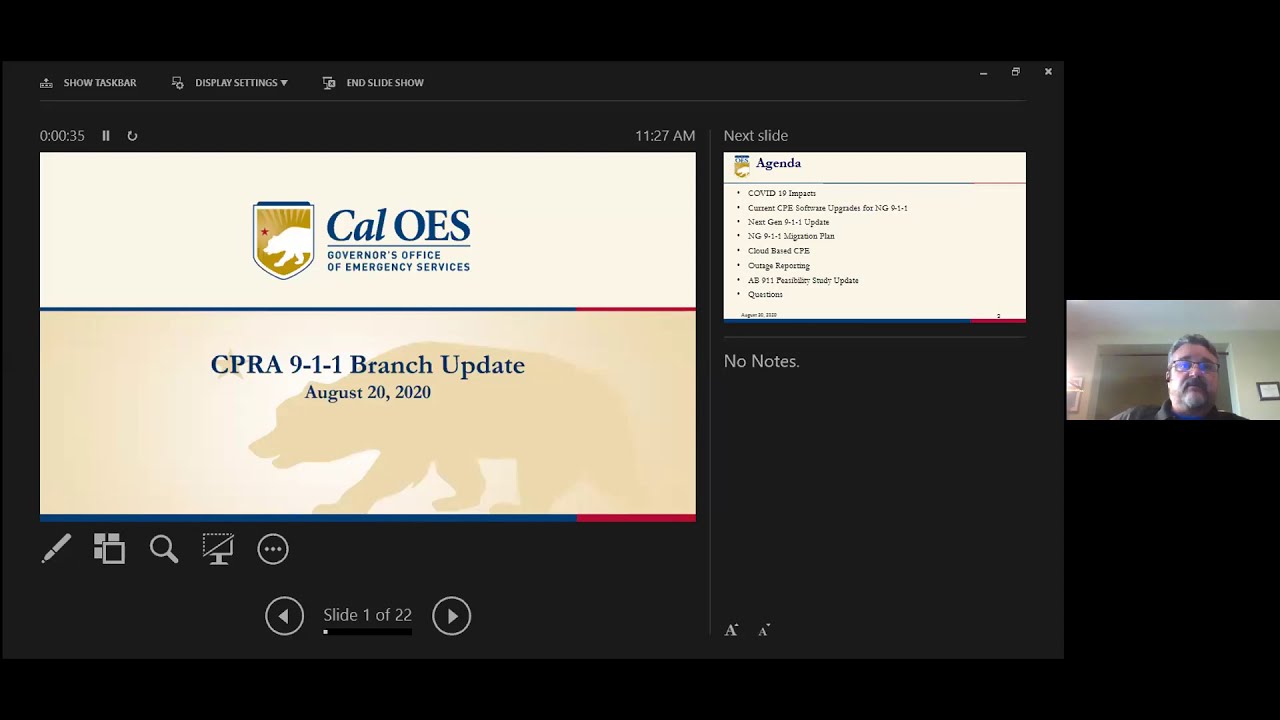Open more slide show options ellipsis
The image size is (1280, 720).
tap(273, 549)
